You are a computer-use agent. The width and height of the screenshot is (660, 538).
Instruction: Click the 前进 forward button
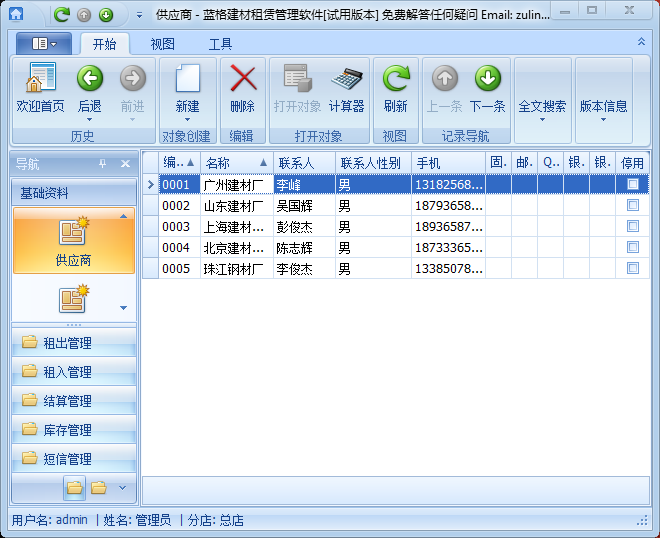click(133, 89)
